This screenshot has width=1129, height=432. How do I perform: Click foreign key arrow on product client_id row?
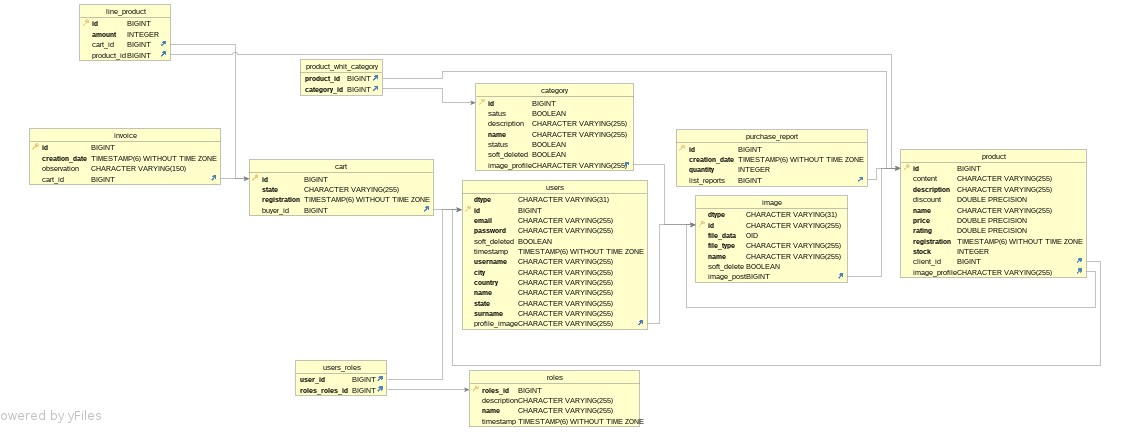[x=1079, y=261]
